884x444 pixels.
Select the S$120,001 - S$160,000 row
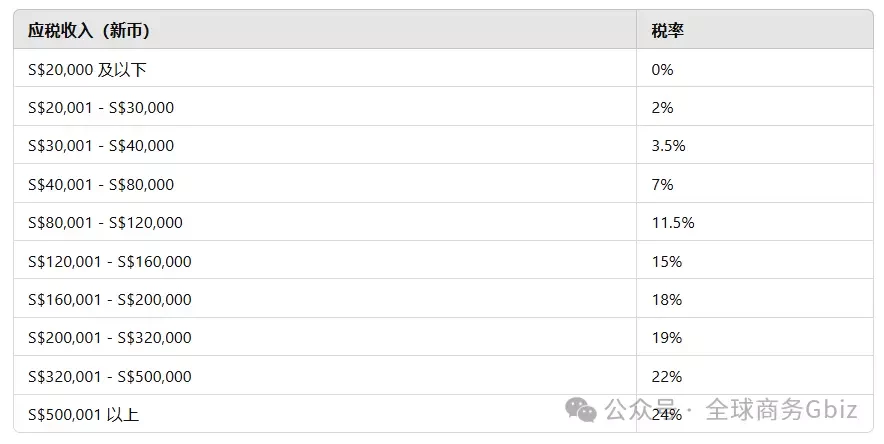[x=444, y=260]
